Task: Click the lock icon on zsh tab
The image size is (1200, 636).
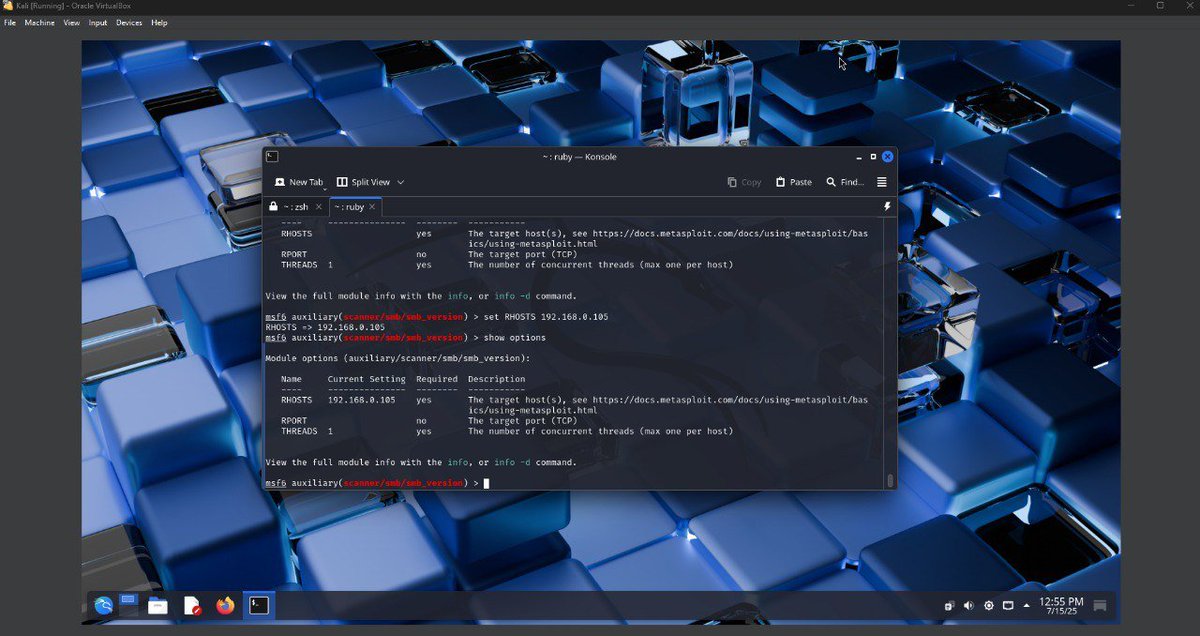Action: pos(273,207)
